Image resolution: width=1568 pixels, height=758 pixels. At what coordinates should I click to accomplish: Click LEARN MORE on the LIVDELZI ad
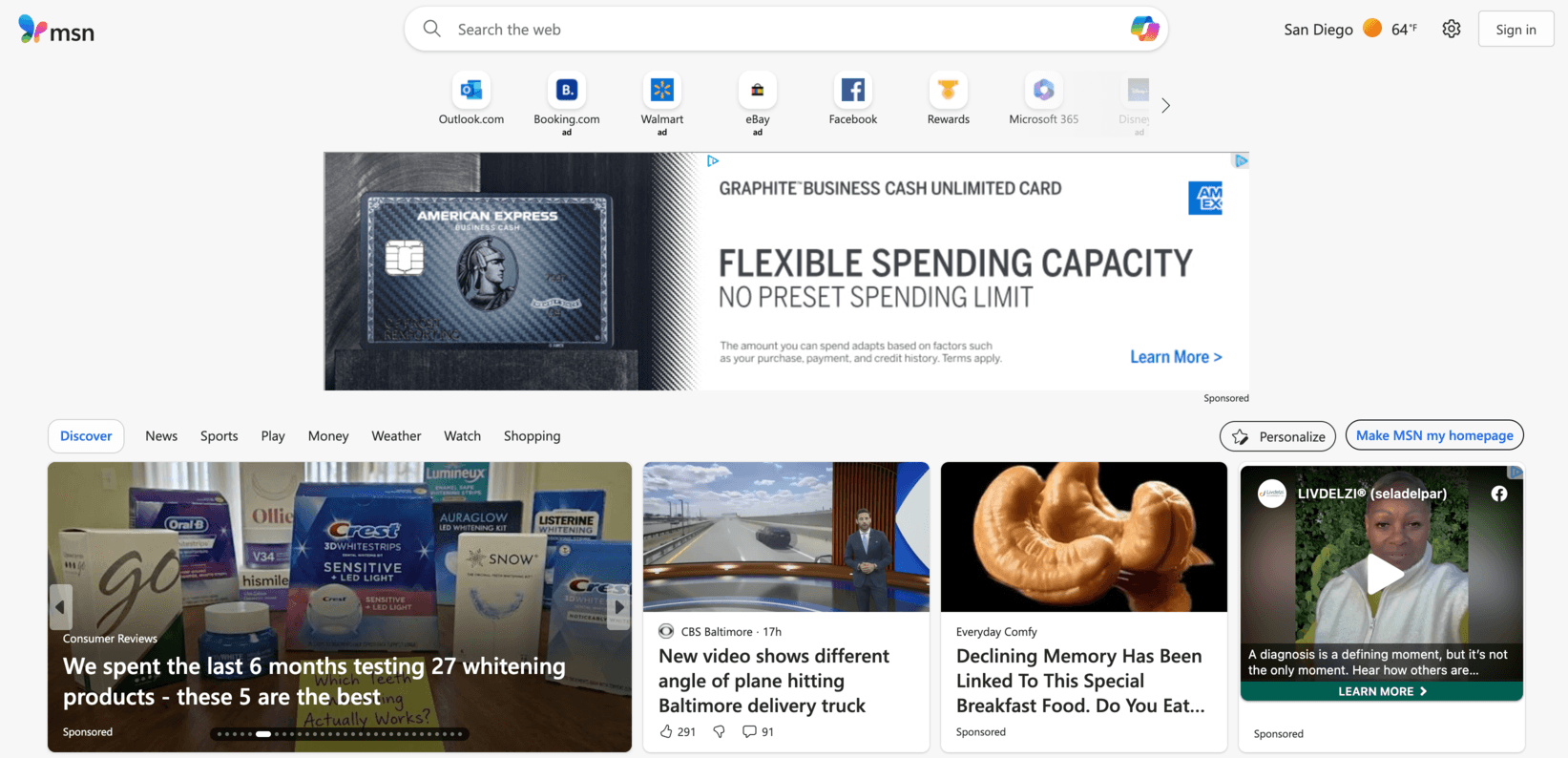[1382, 691]
